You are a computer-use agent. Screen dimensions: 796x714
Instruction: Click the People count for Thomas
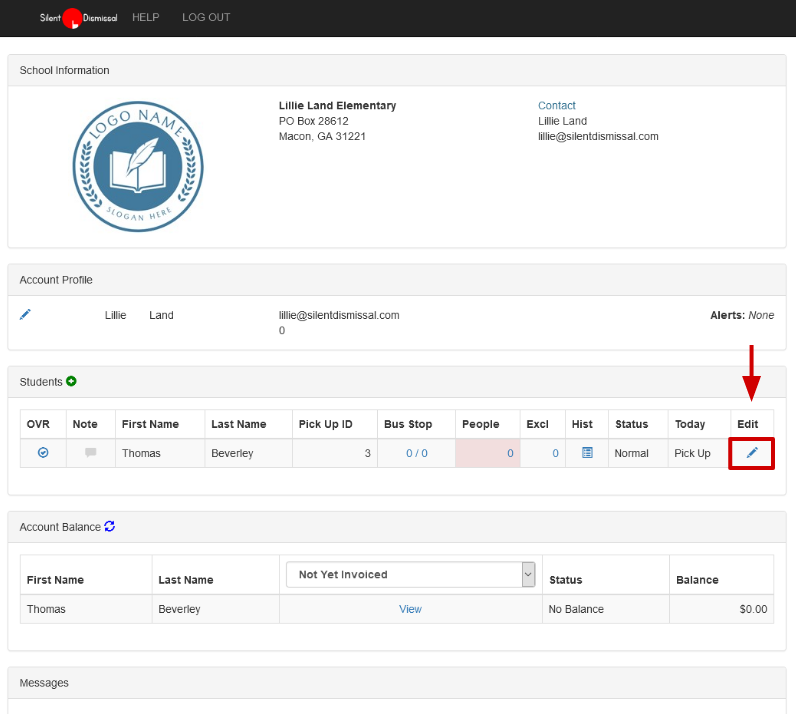[509, 453]
